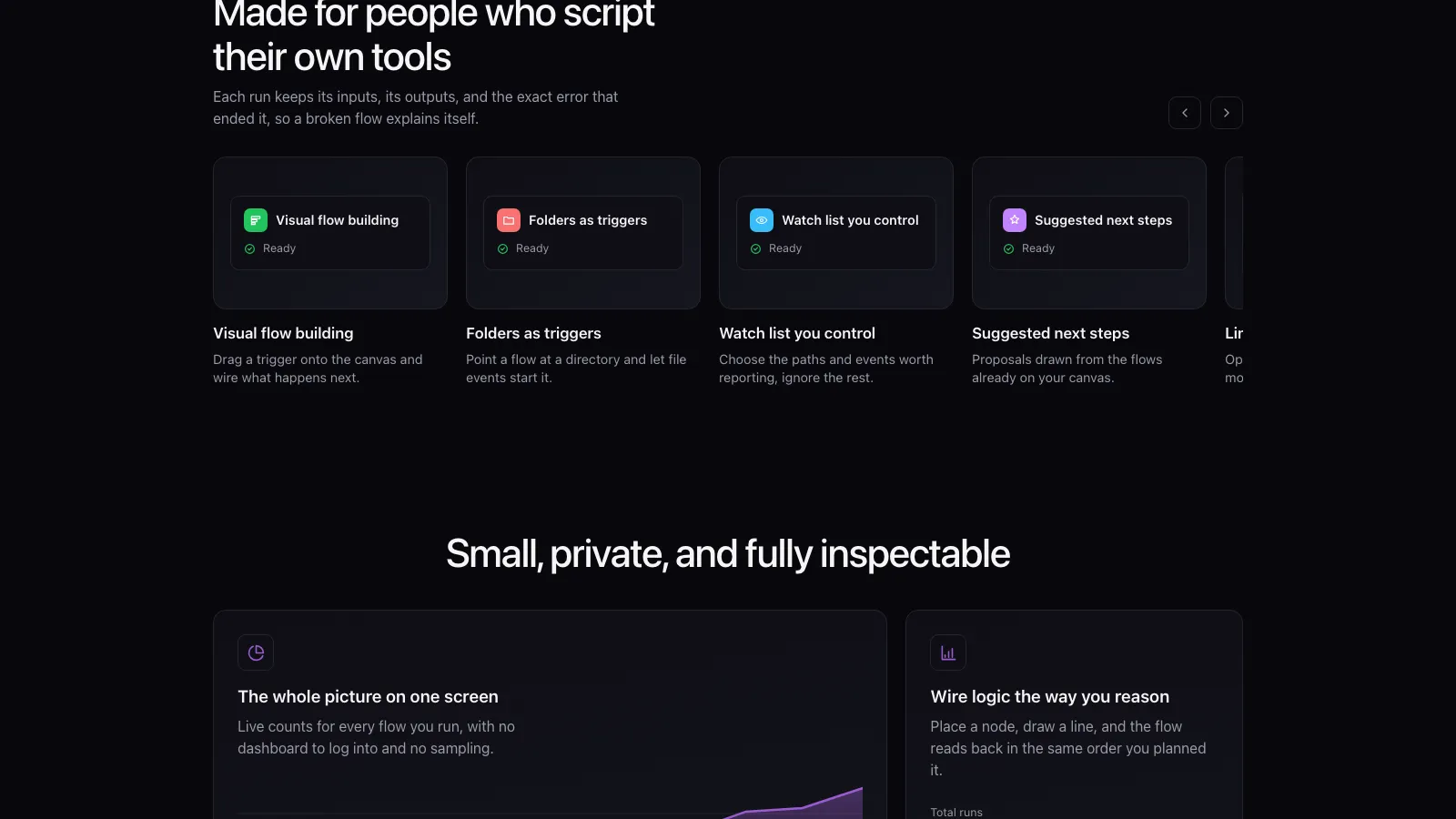This screenshot has width=1456, height=819.
Task: Click Ready check icon under Suggested next steps
Action: pos(1008,248)
